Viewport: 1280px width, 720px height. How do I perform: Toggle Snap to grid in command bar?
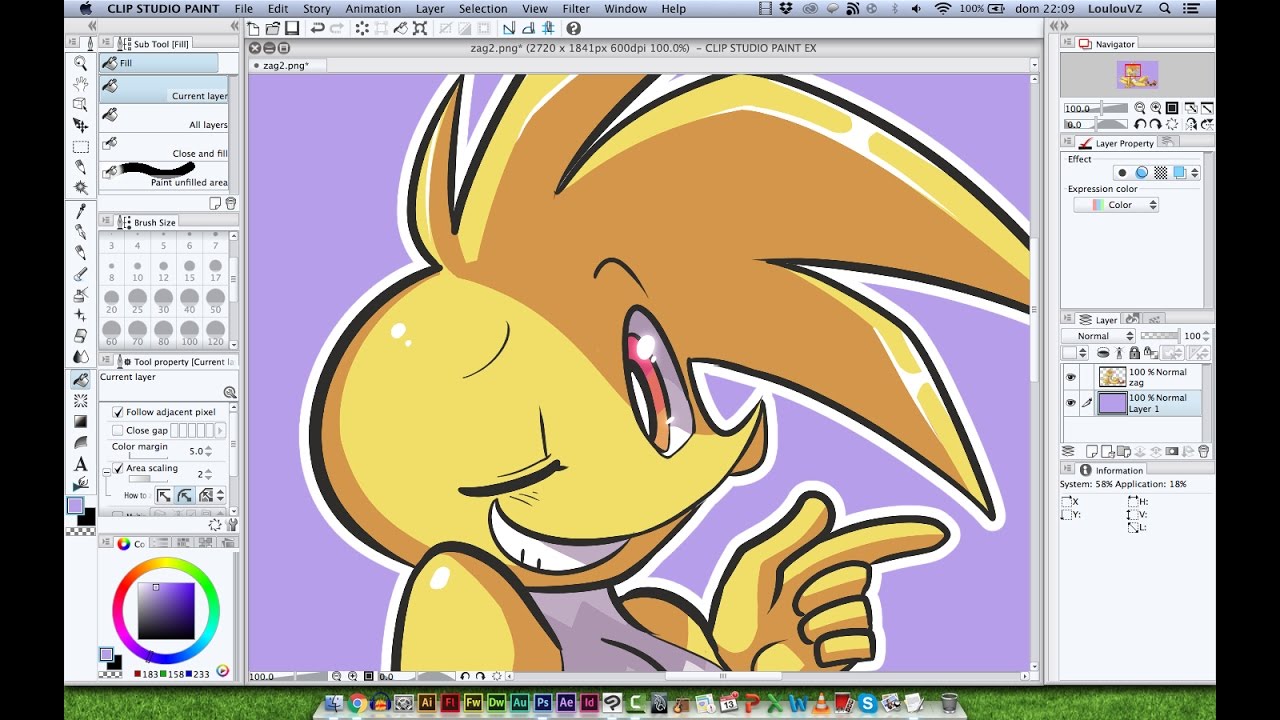click(x=546, y=29)
